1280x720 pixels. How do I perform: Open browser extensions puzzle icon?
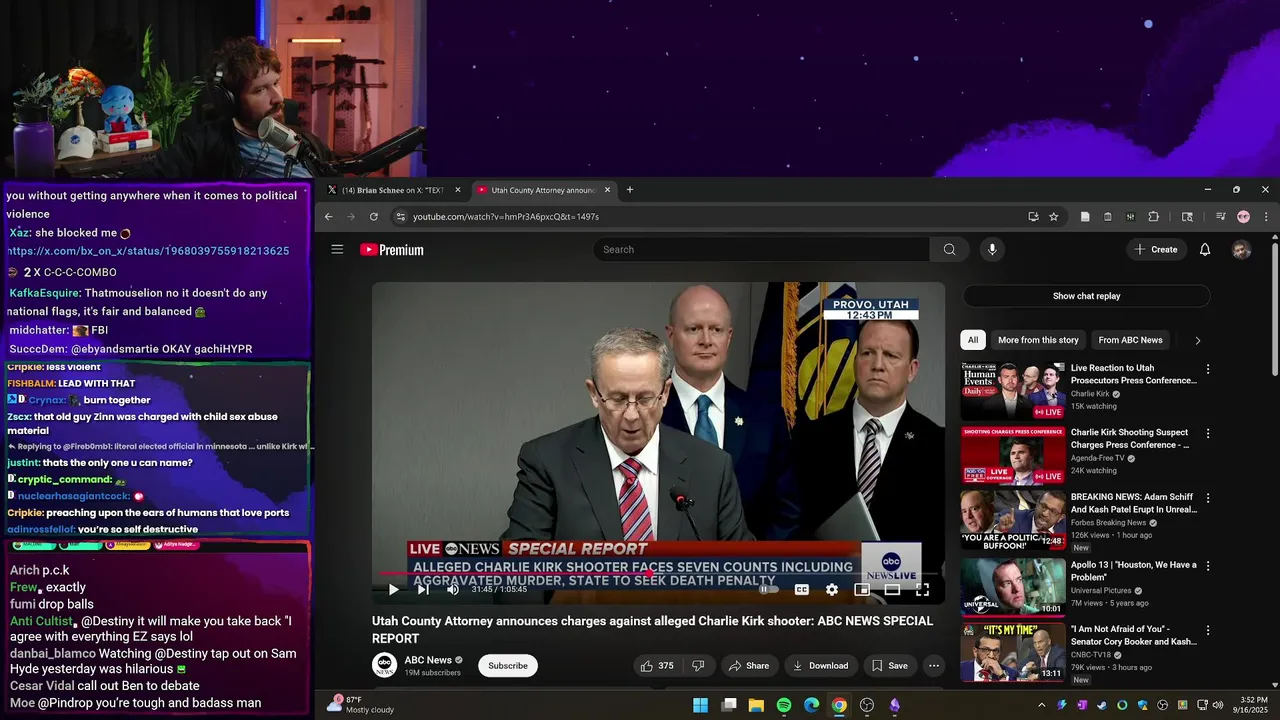(1153, 217)
